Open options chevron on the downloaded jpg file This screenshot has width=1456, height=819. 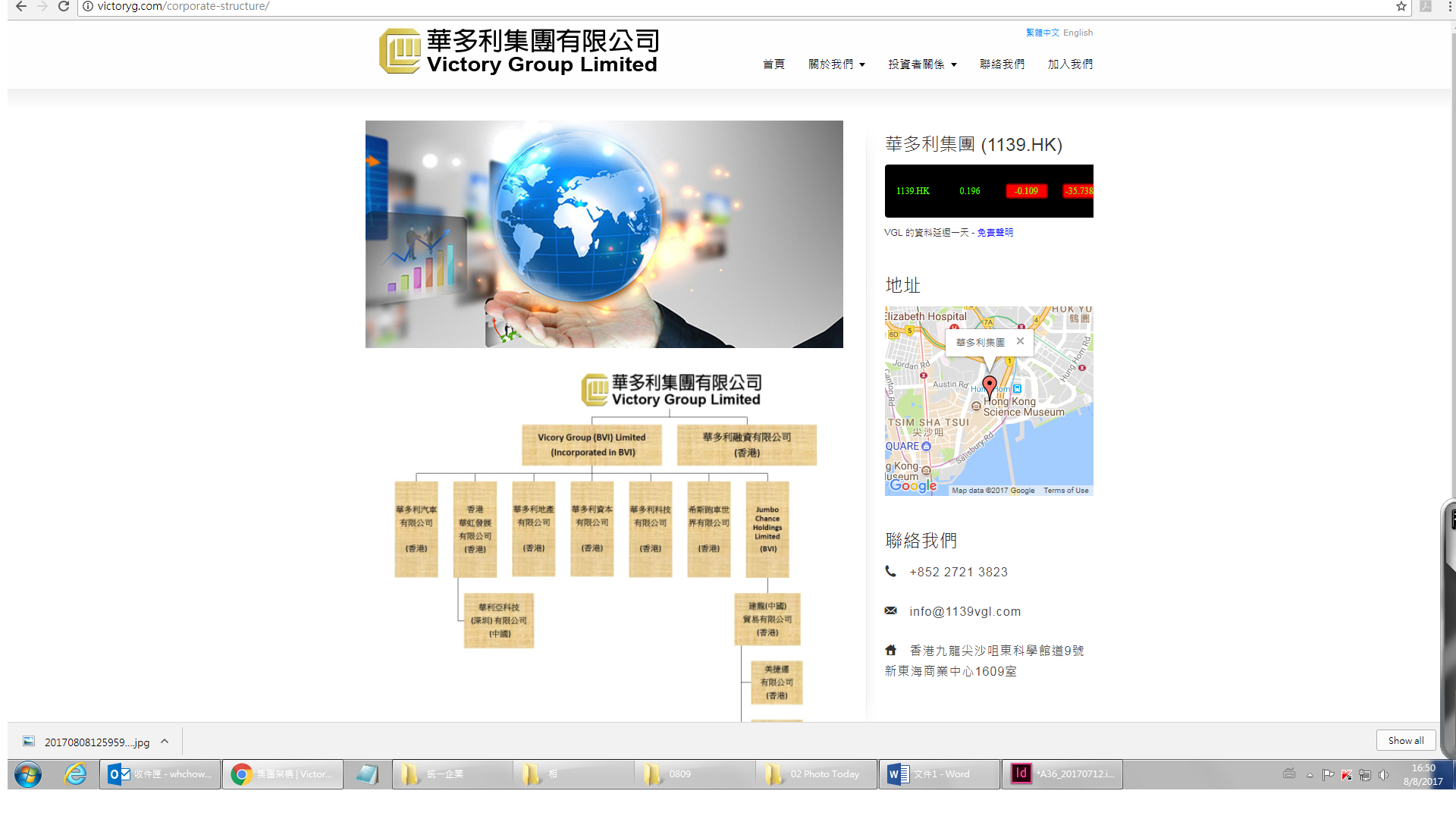coord(165,742)
